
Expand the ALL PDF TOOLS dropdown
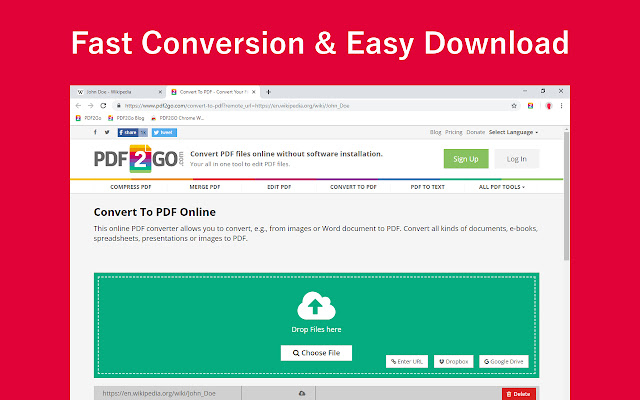(502, 187)
